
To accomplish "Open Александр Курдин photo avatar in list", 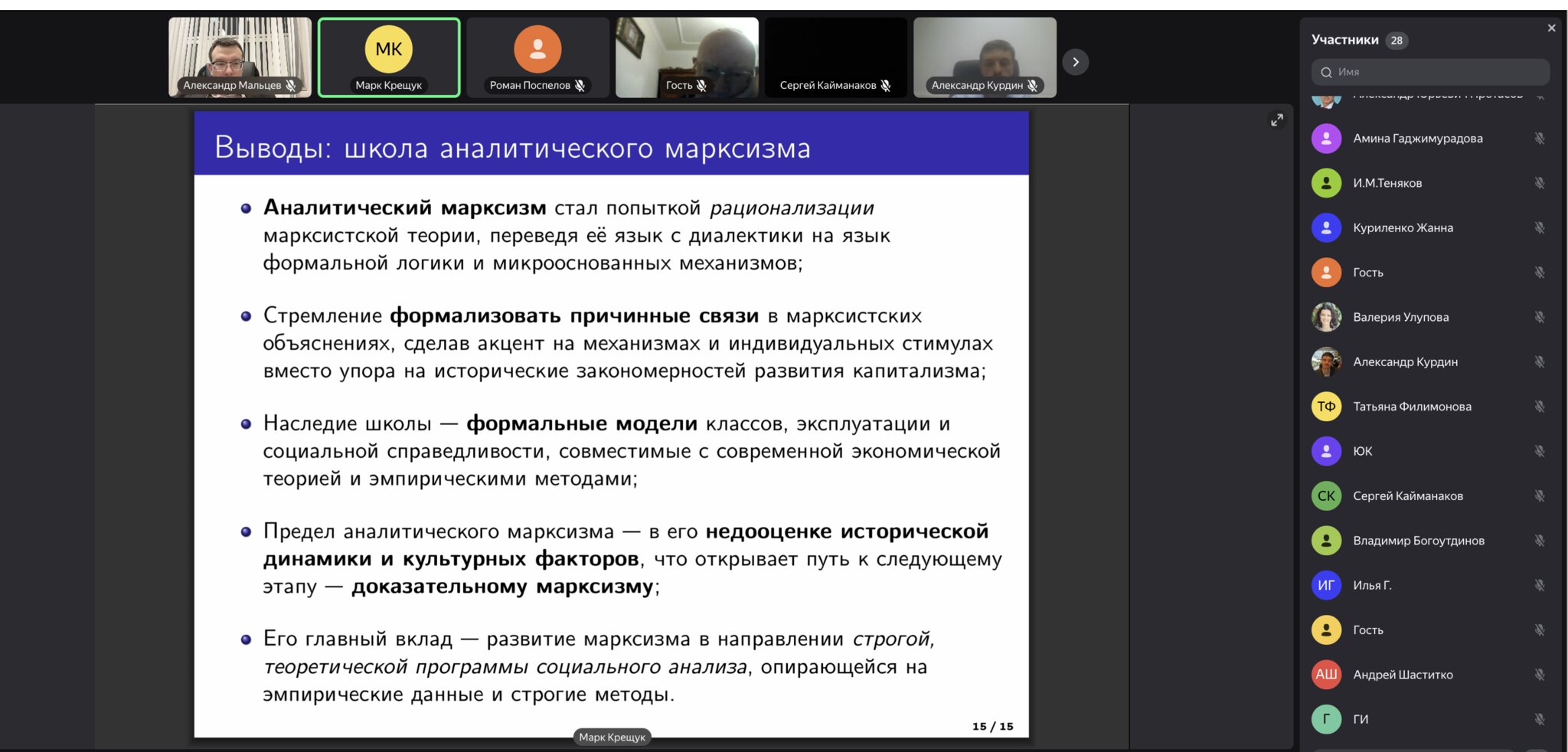I will pos(1326,361).
